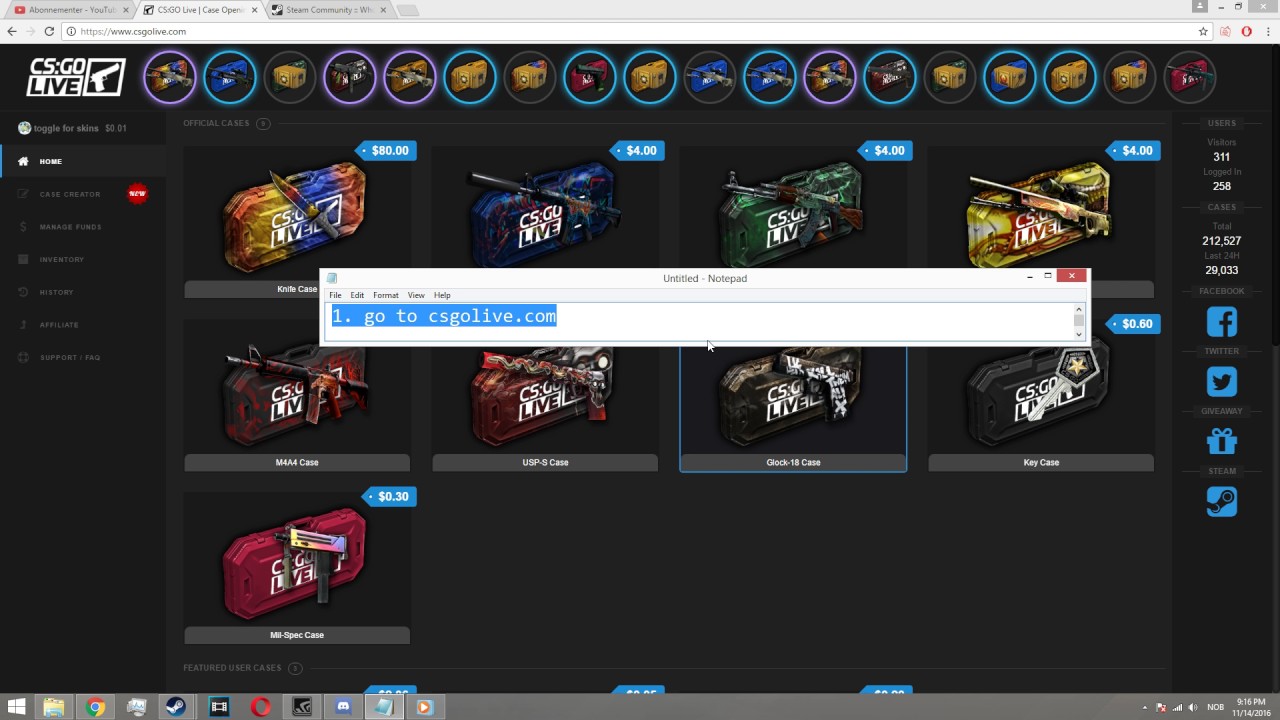Open the orange media player taskbar icon

pyautogui.click(x=424, y=707)
